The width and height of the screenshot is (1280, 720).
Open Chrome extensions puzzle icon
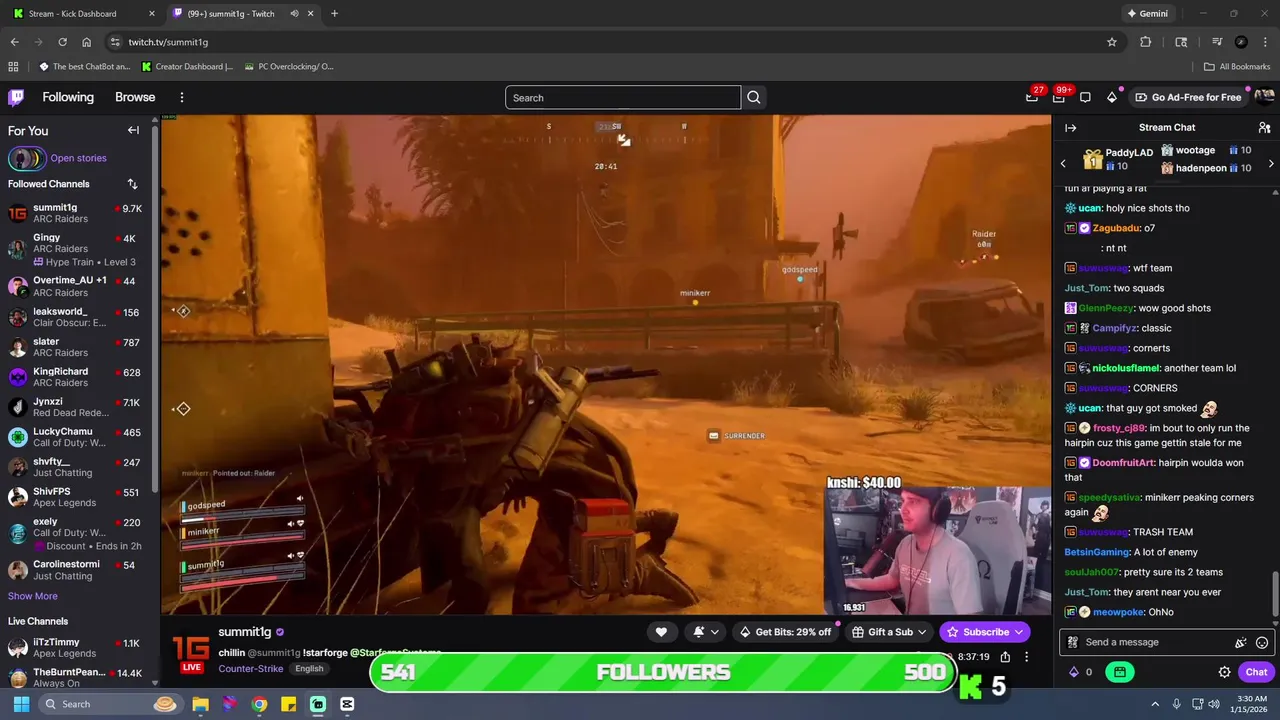[x=1146, y=42]
